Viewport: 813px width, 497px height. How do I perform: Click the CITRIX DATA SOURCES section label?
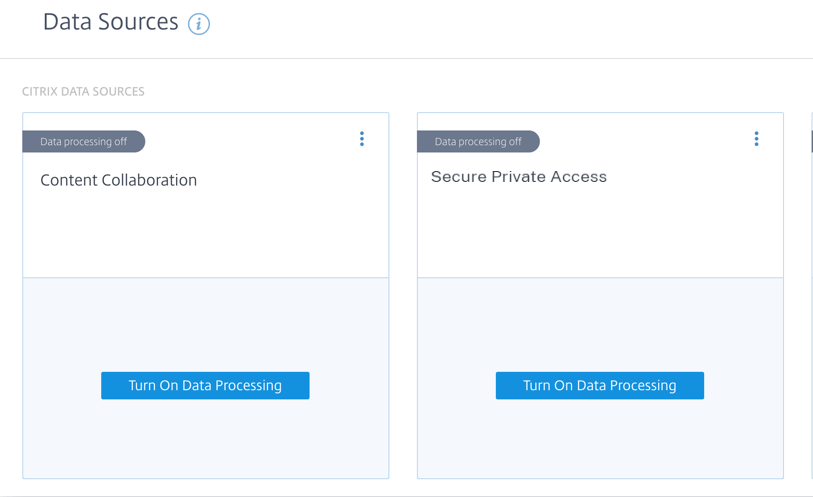click(x=83, y=92)
